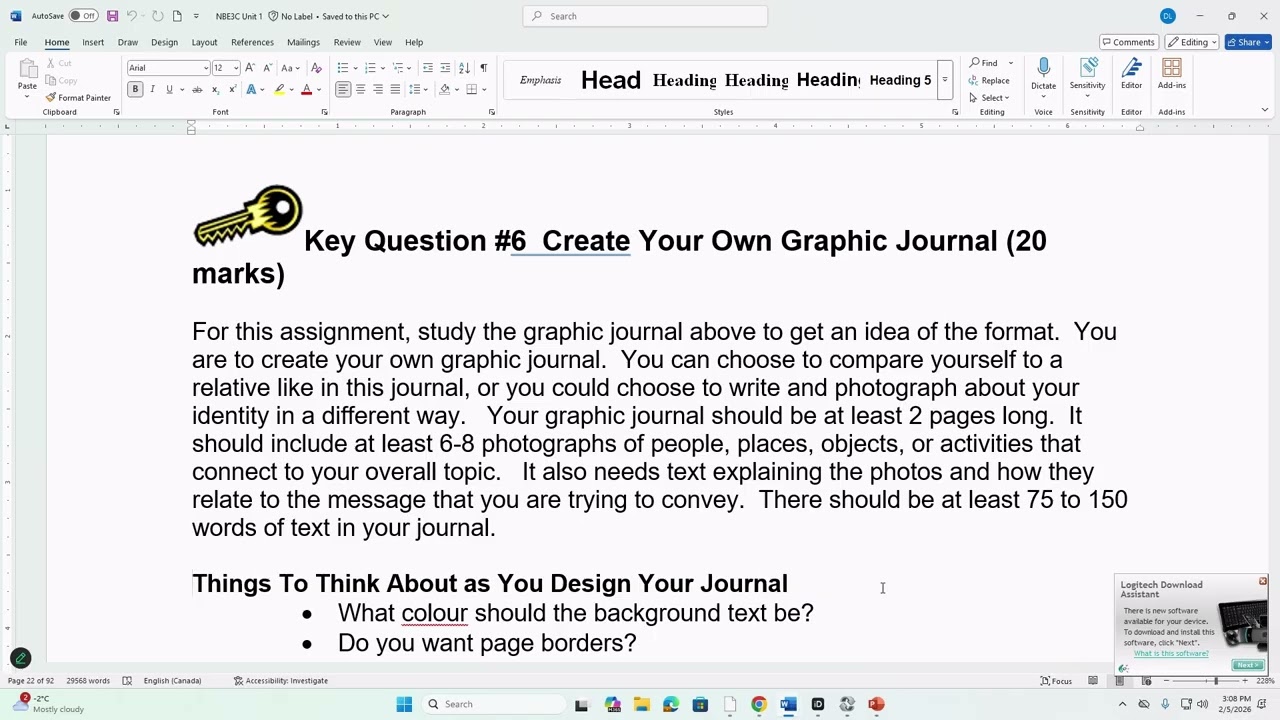Open the Add-ins icon
The width and height of the screenshot is (1280, 720).
(x=1171, y=74)
